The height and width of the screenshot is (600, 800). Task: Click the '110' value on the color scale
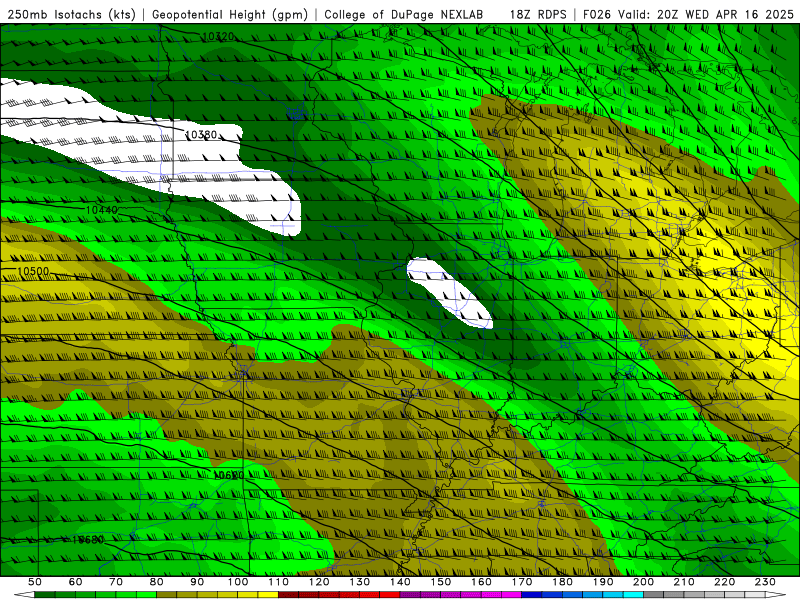pyautogui.click(x=278, y=582)
